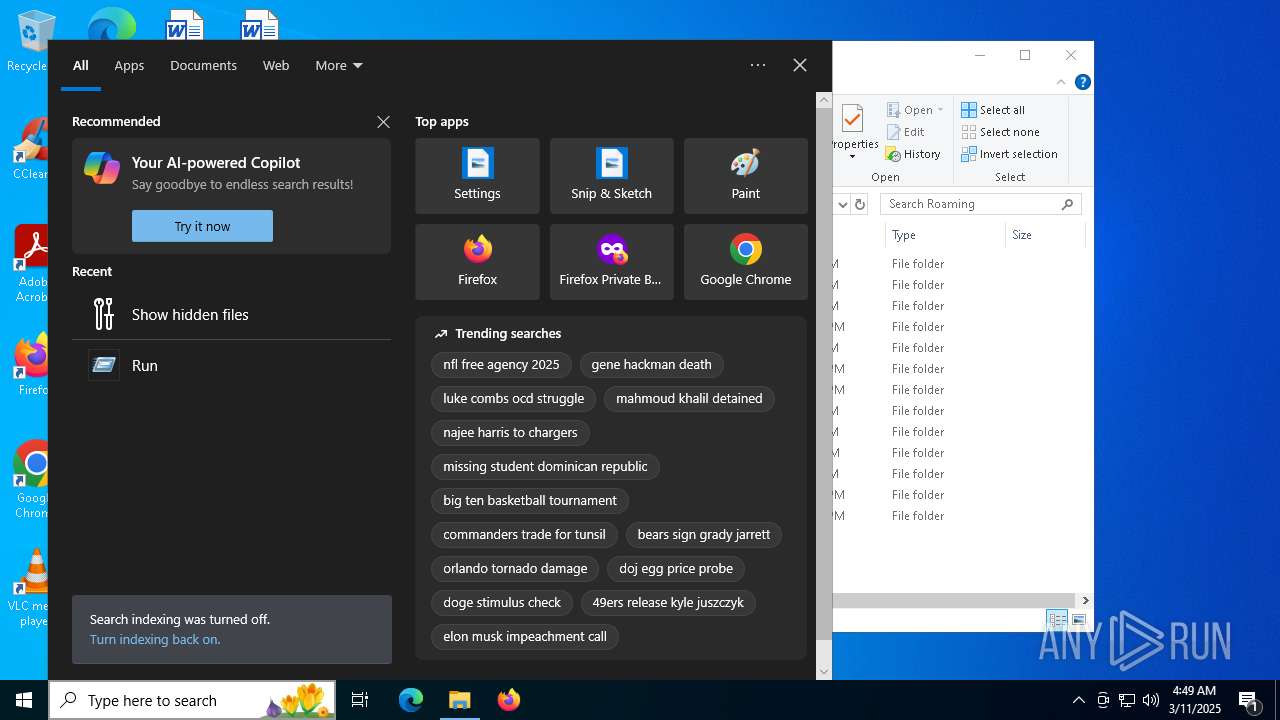1280x720 pixels.
Task: Dismiss the Recommended section
Action: [383, 122]
